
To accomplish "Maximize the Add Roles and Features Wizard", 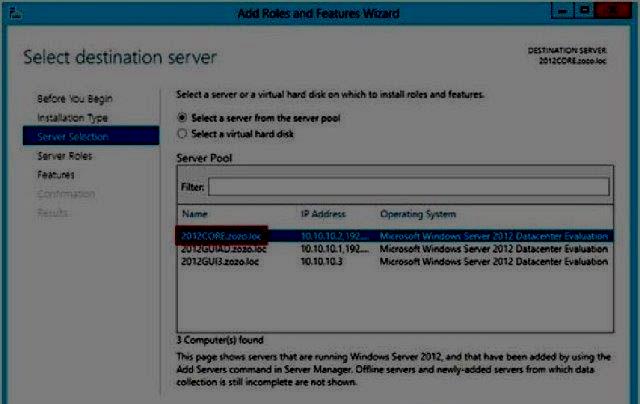I will pyautogui.click(x=584, y=11).
